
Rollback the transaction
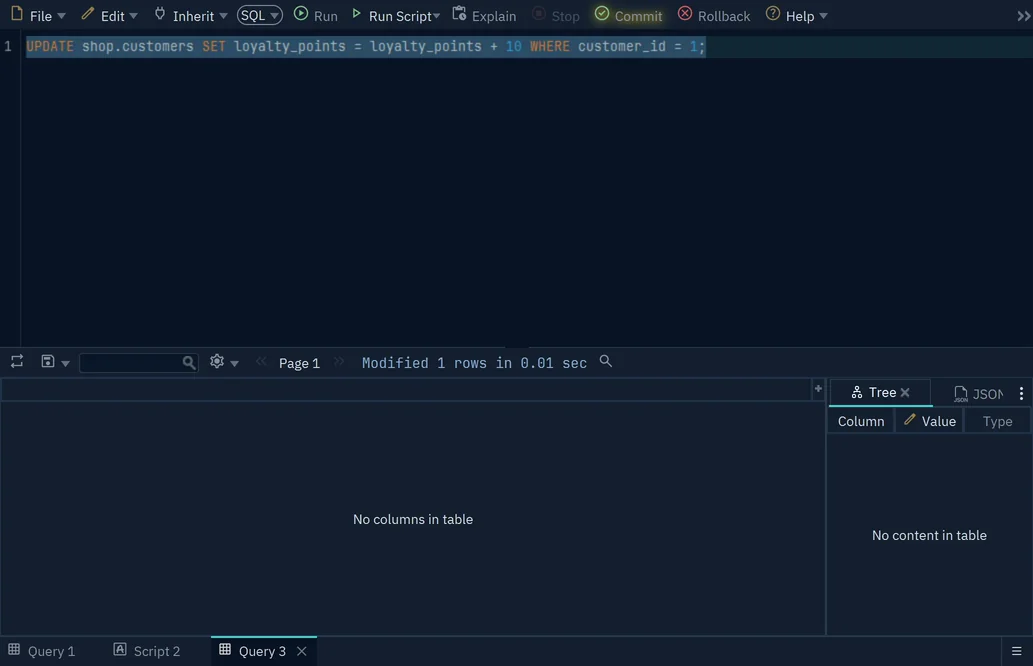(714, 15)
